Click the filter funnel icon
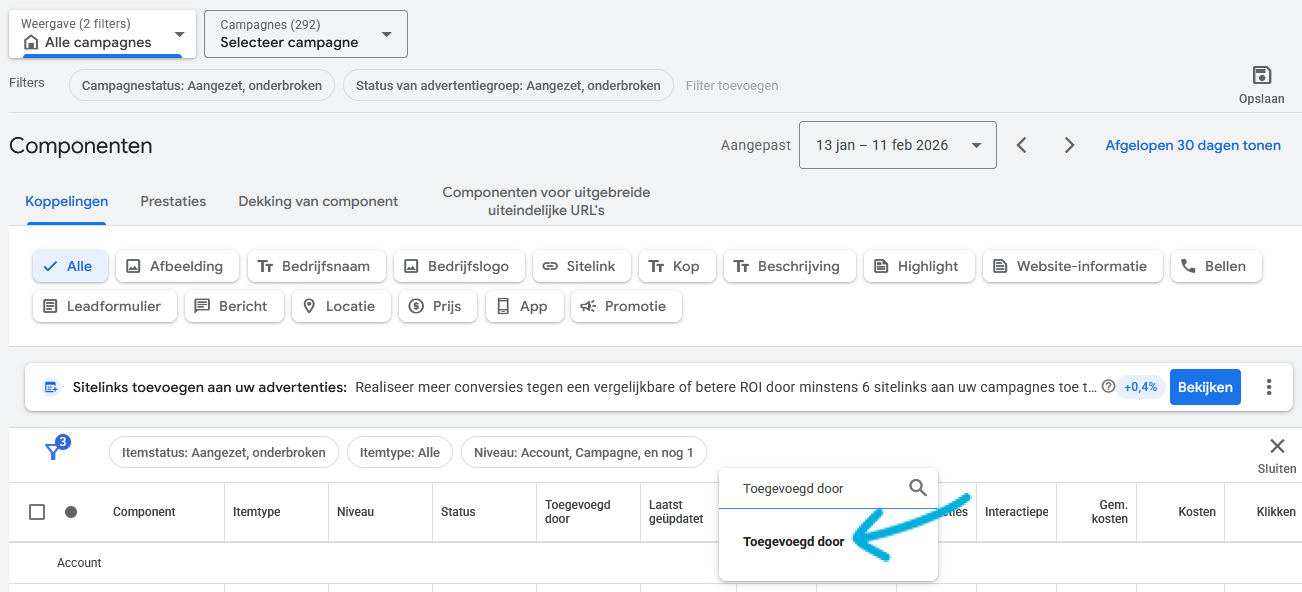Image resolution: width=1302 pixels, height=592 pixels. (54, 451)
